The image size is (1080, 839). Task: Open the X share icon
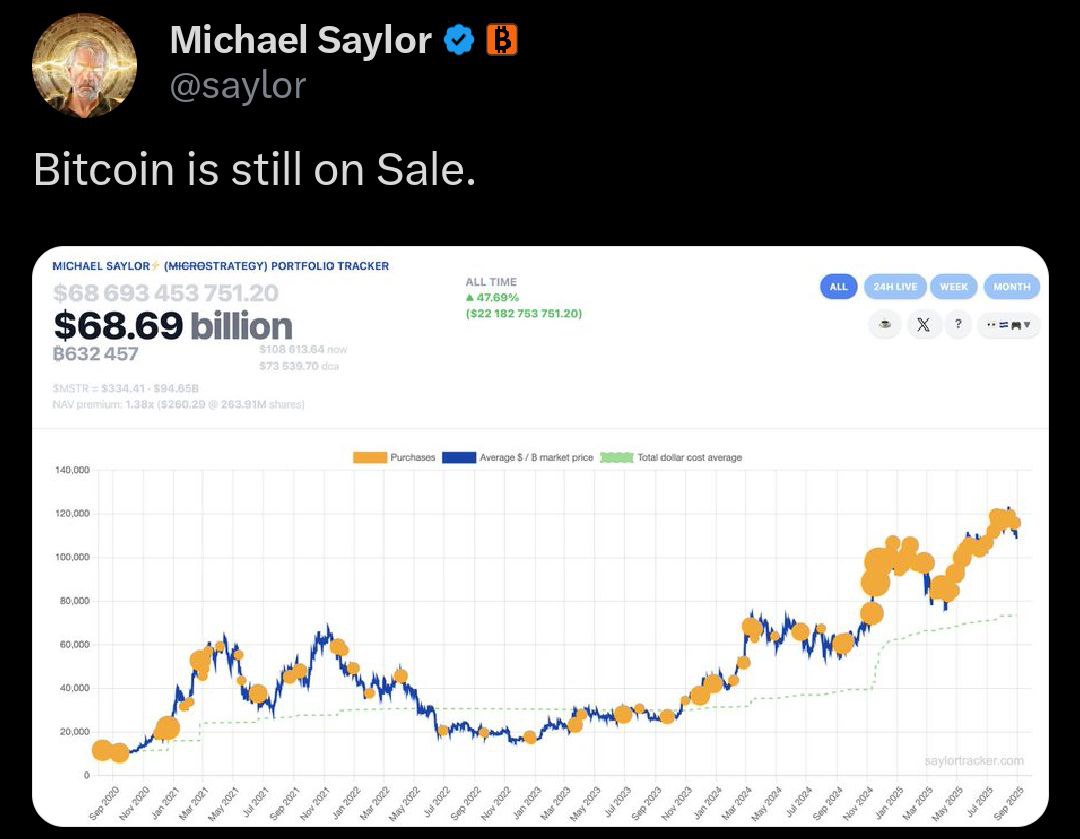[922, 325]
